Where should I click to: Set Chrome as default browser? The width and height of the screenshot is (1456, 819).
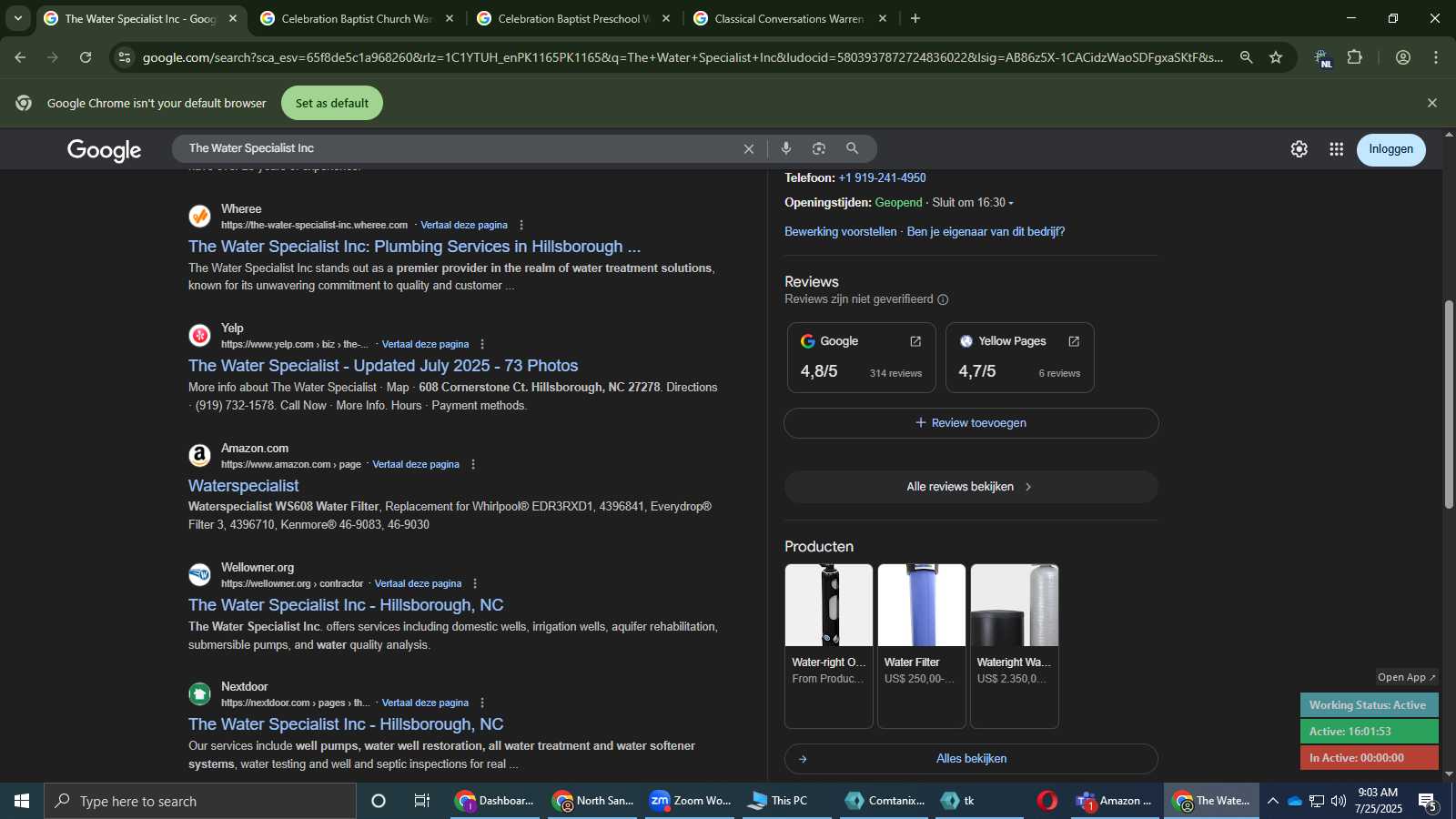(332, 103)
